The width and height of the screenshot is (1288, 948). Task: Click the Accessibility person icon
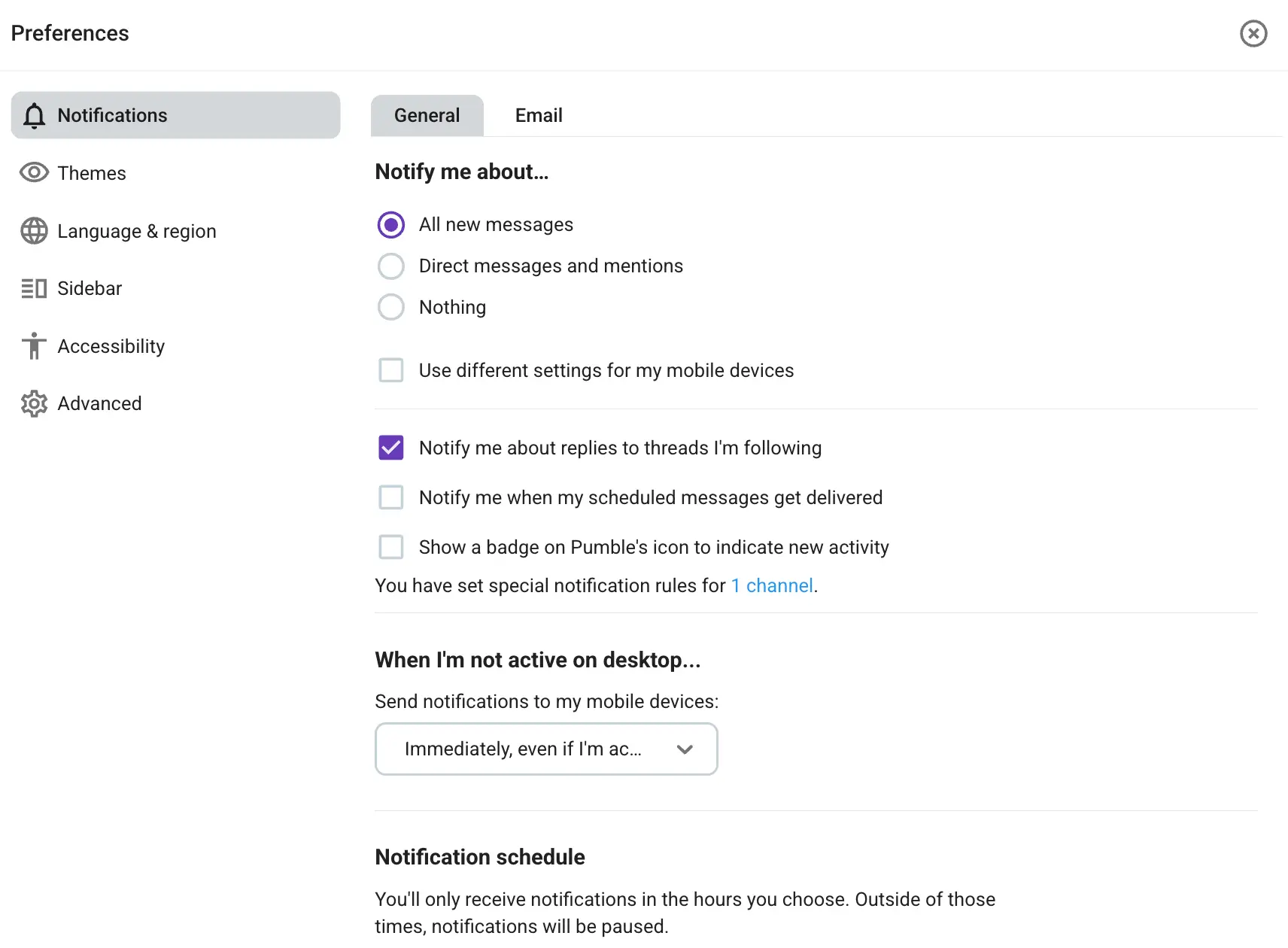pyautogui.click(x=34, y=346)
